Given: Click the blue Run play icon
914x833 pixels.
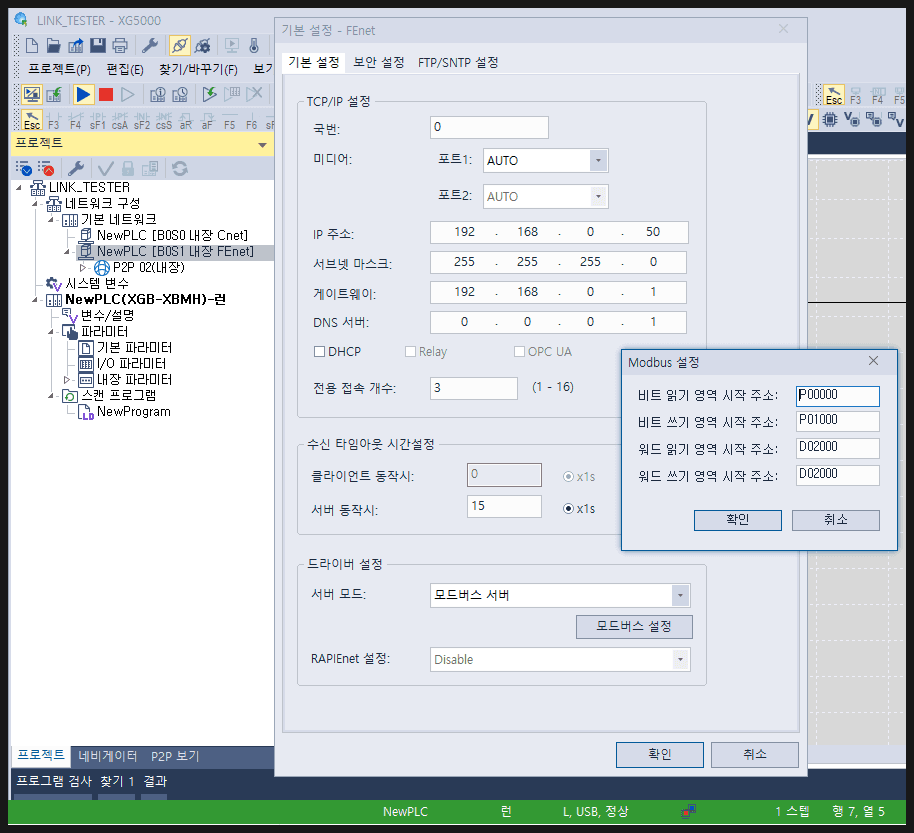Looking at the screenshot, I should click(83, 94).
